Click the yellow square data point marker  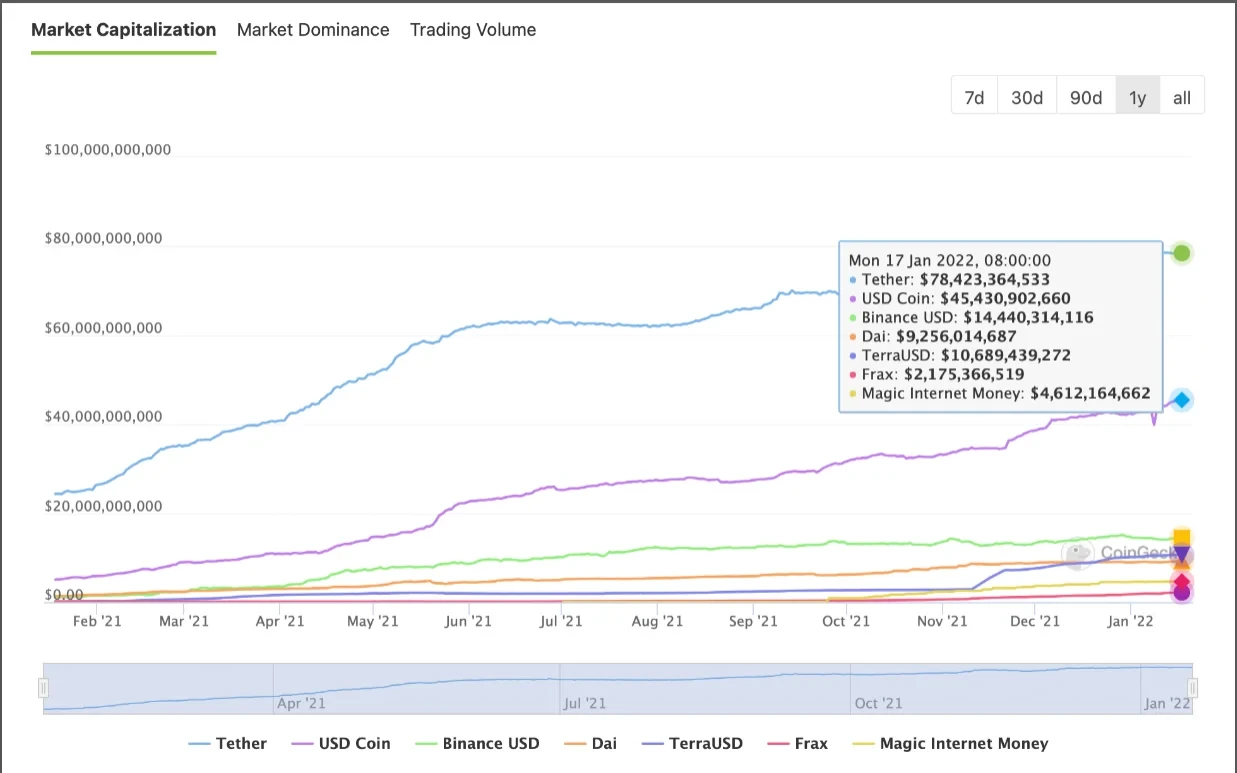click(x=1182, y=537)
